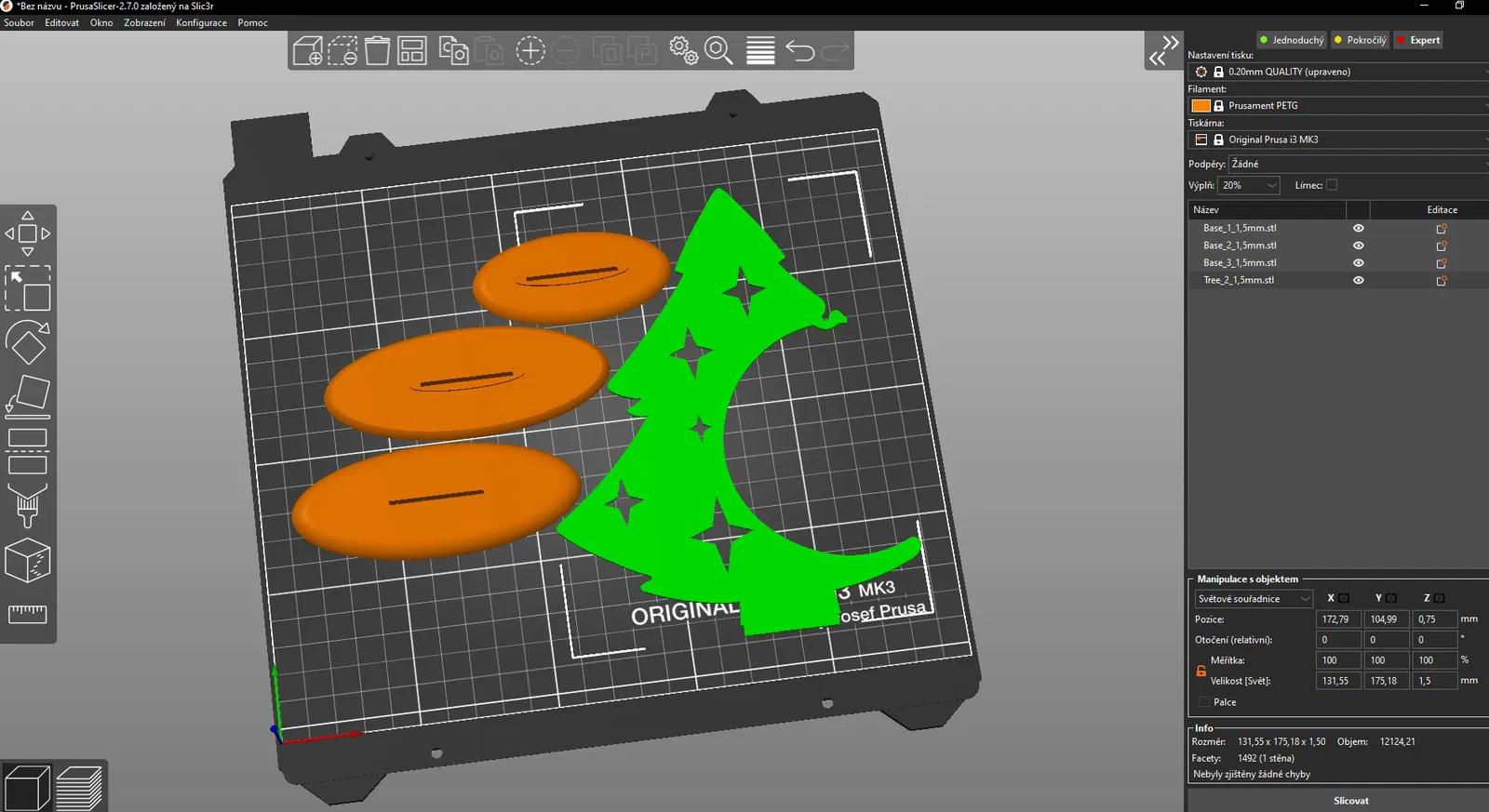
Task: Open the Okno menu
Action: pos(101,22)
